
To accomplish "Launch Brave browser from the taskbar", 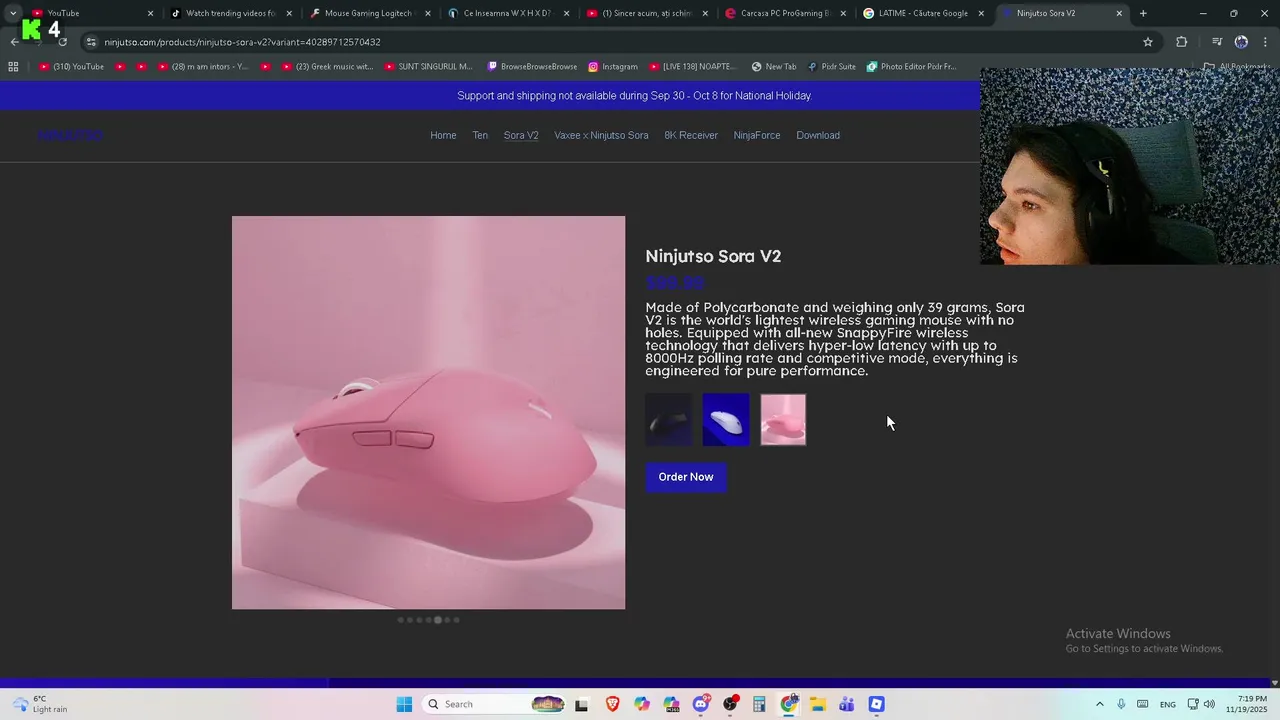I will 612,704.
